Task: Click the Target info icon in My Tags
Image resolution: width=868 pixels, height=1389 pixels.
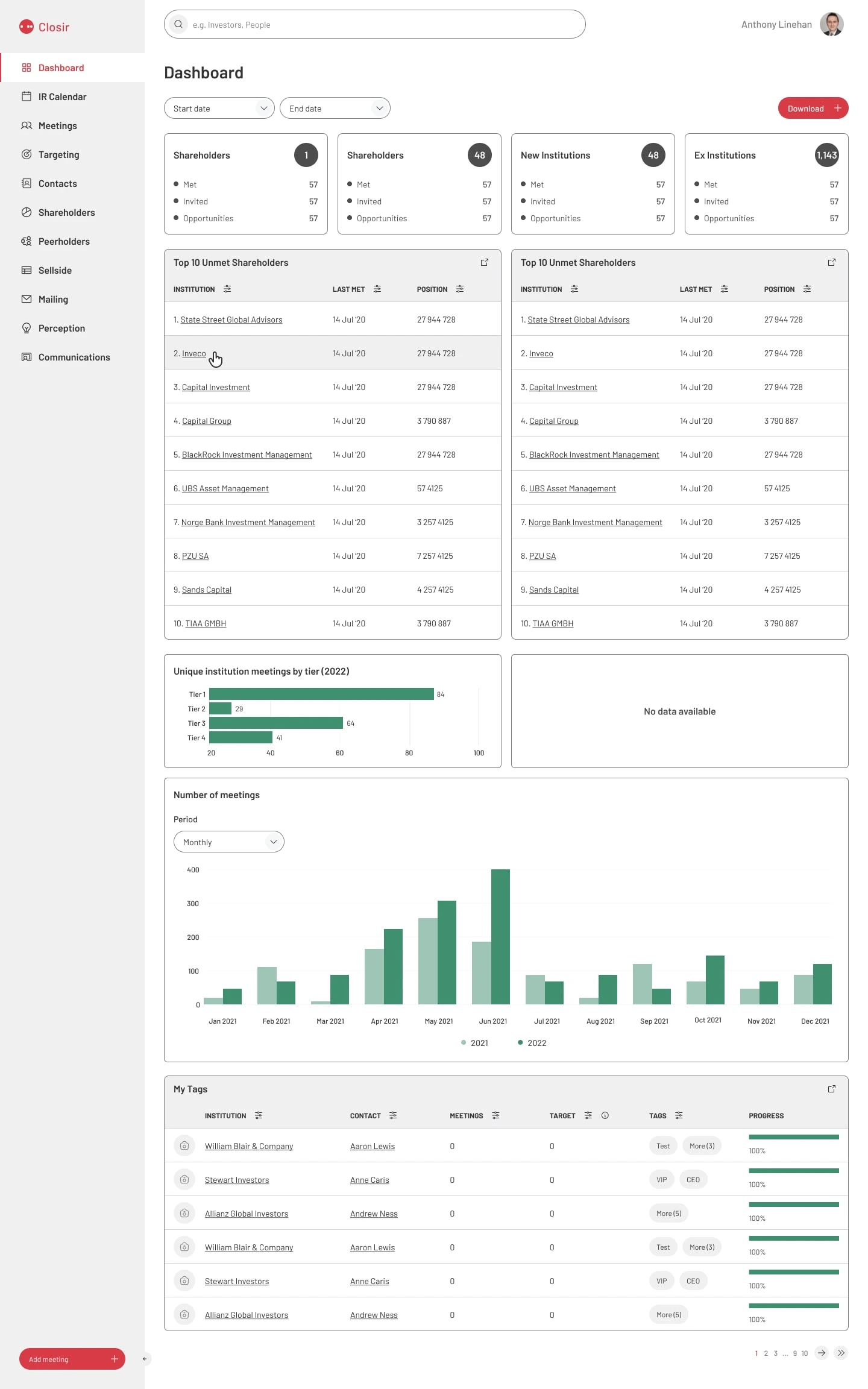Action: [605, 1115]
